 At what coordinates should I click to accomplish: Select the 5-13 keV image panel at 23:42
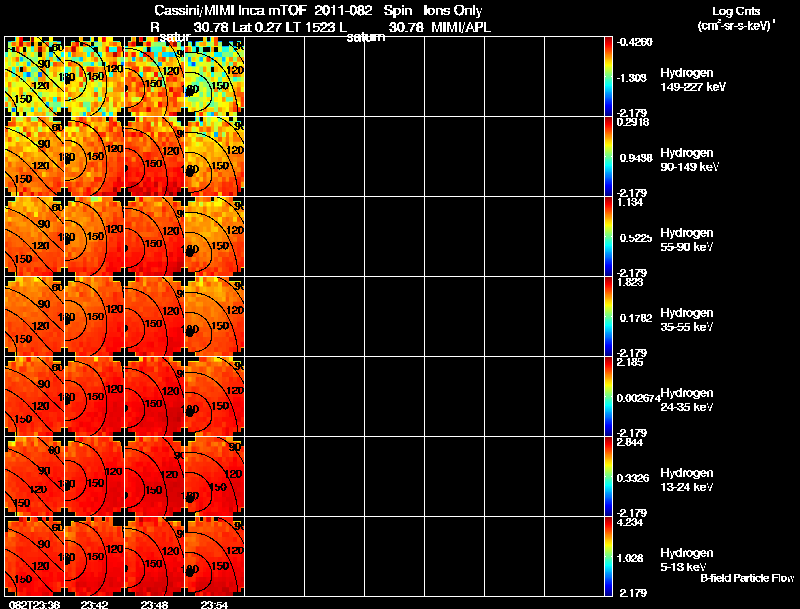point(94,556)
